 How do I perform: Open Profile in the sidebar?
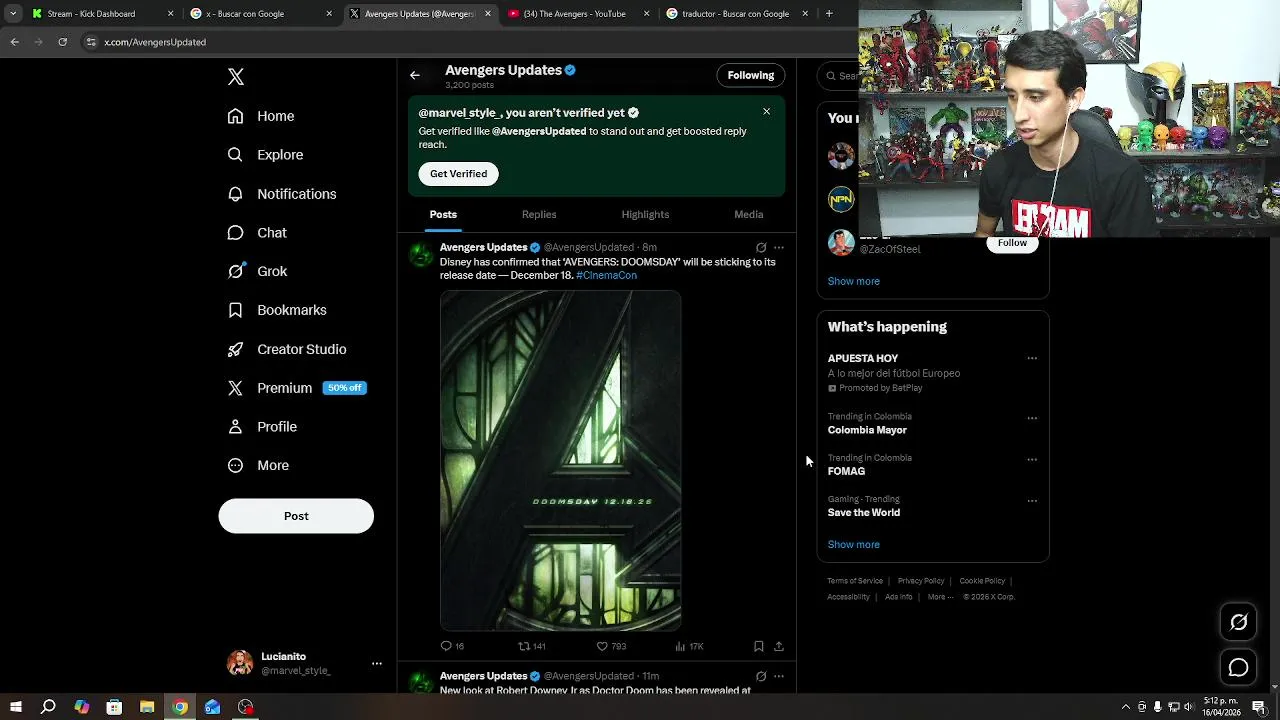pos(262,427)
